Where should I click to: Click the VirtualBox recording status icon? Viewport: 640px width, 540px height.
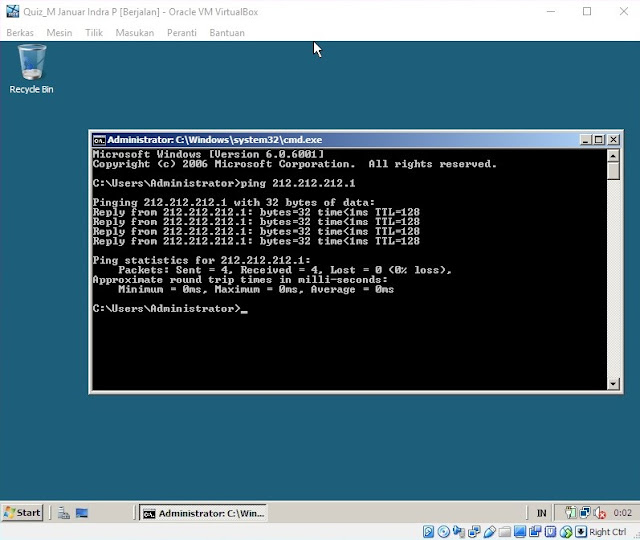tap(535, 532)
